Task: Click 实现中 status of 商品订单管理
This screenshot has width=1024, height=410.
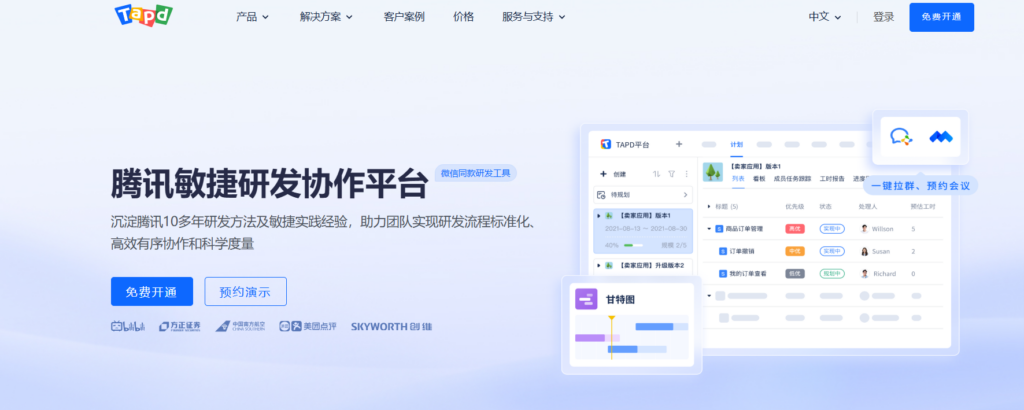Action: (x=832, y=229)
